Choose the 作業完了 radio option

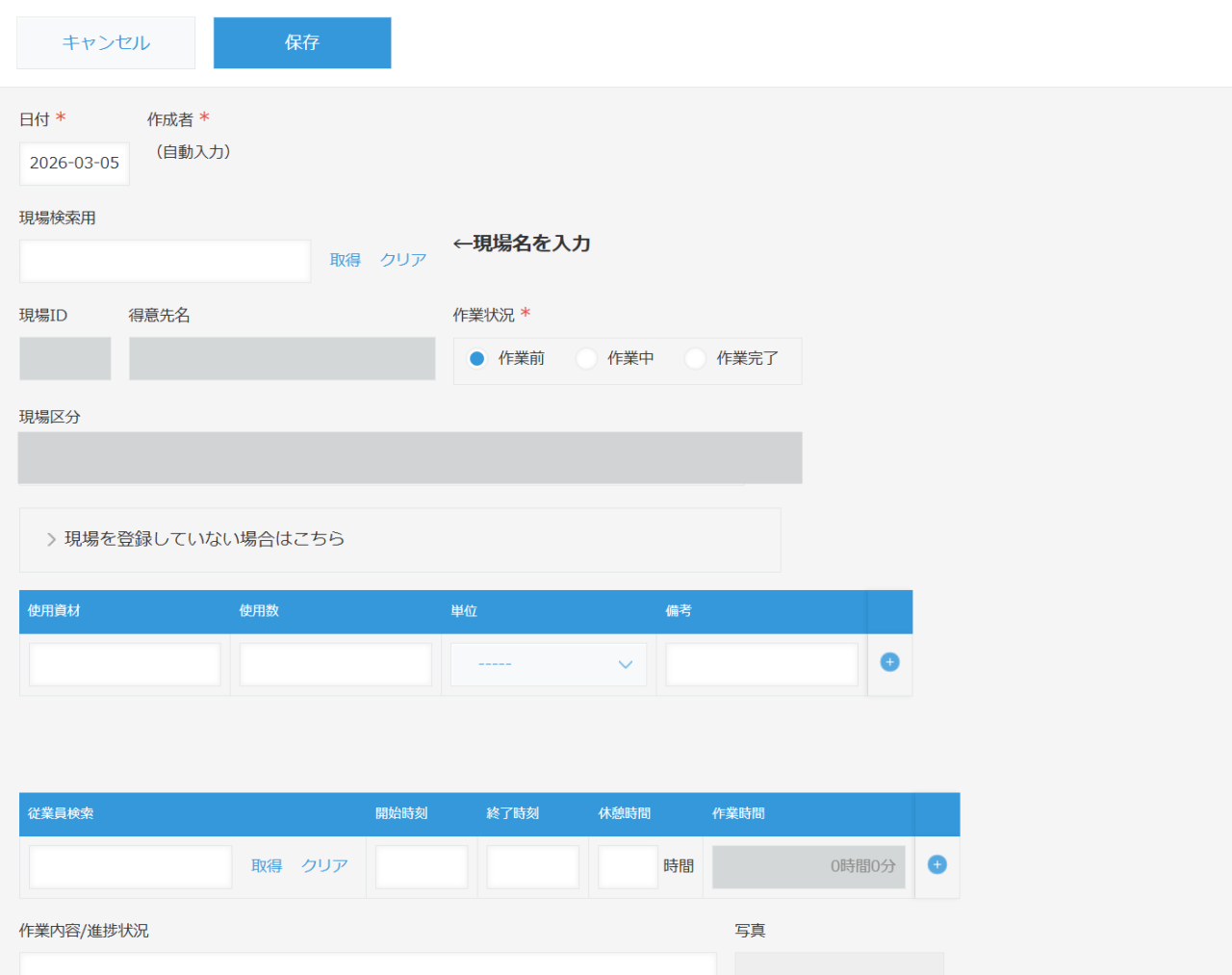click(695, 359)
